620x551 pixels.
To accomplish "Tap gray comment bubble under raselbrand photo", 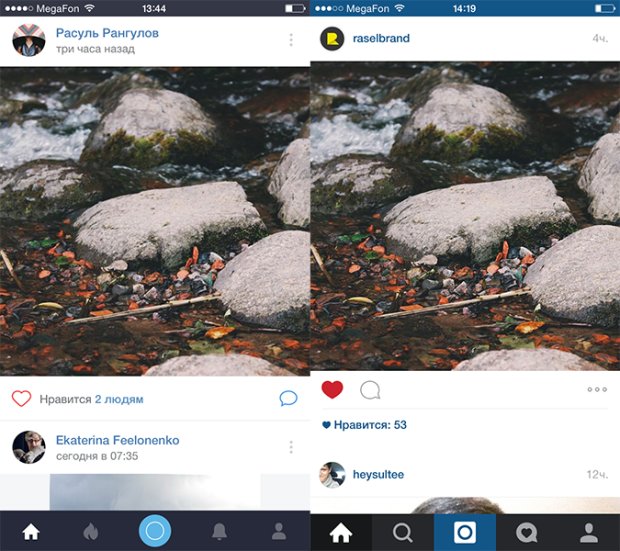I will click(370, 390).
